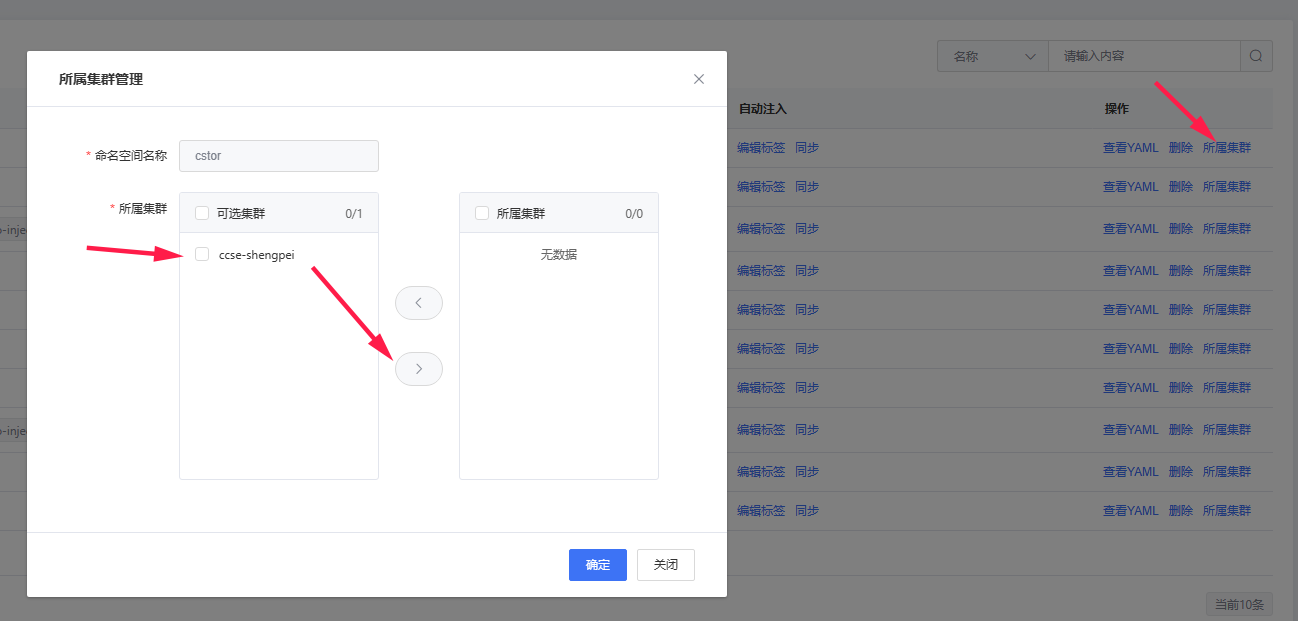Move selected clusters right with the > arrow
Image resolution: width=1298 pixels, height=621 pixels.
pos(419,369)
